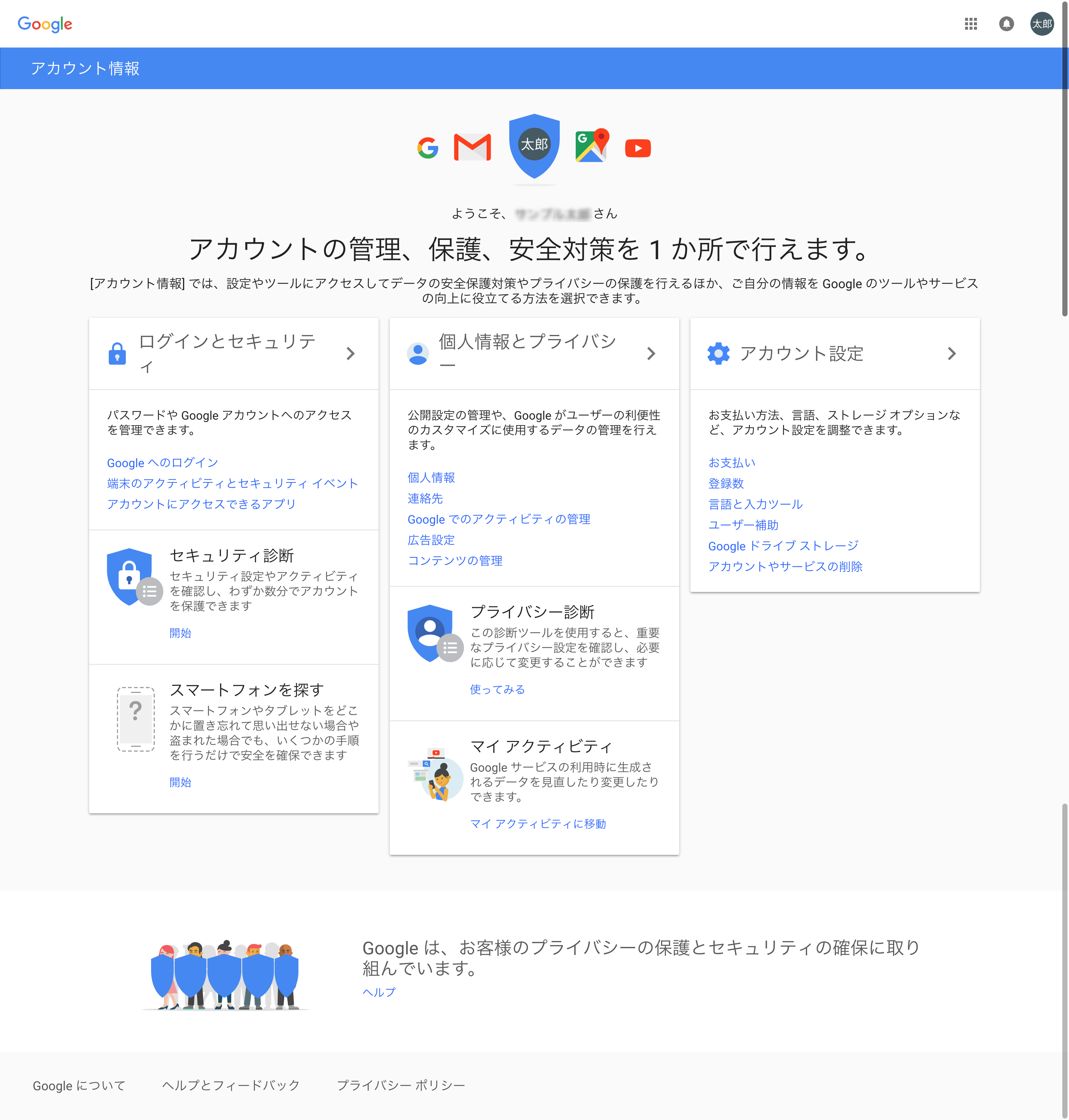The image size is (1069, 1120).
Task: Open アカウントやサービスの削除 link
Action: (785, 567)
